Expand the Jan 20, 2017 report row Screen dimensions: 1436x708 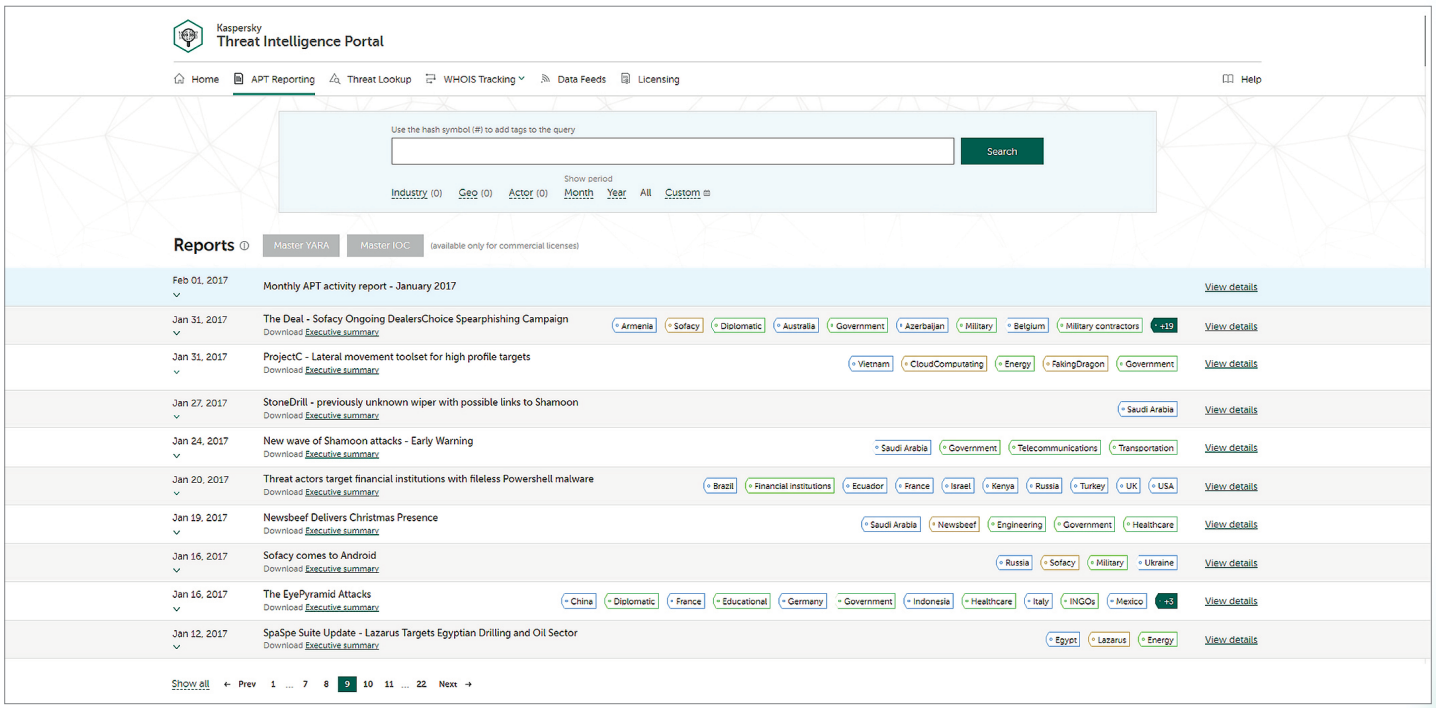coord(177,493)
